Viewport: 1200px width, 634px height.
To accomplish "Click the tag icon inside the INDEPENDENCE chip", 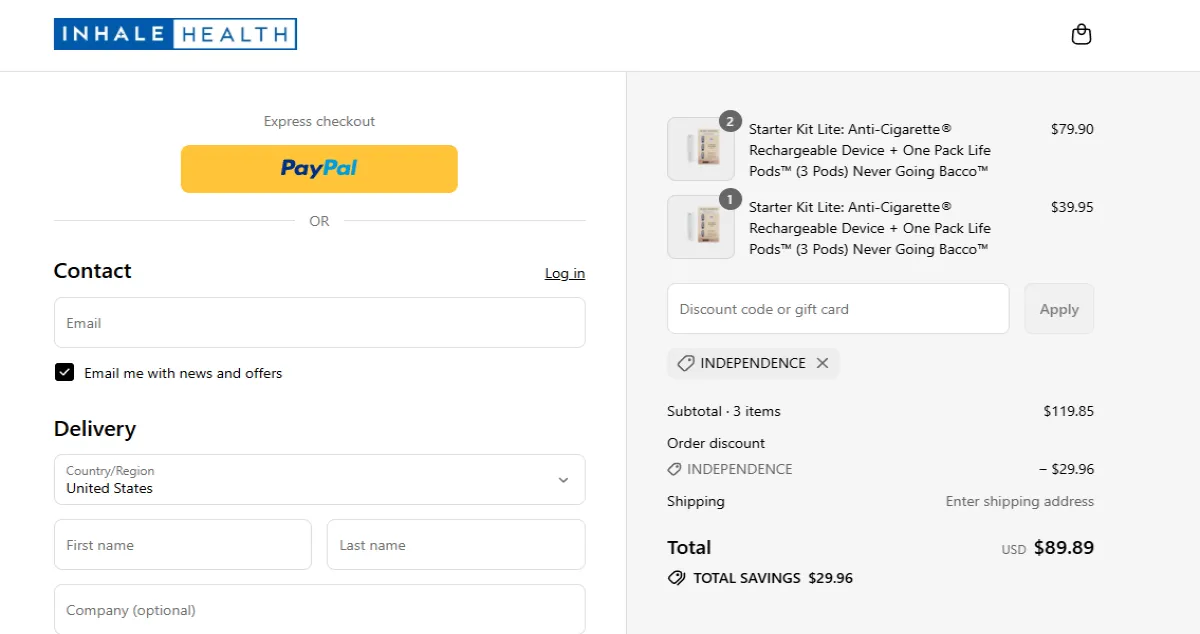I will coord(685,363).
